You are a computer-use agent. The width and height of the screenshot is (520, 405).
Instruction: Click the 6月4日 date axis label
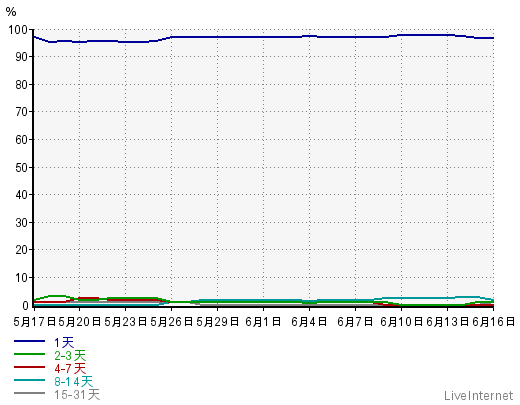coord(309,322)
